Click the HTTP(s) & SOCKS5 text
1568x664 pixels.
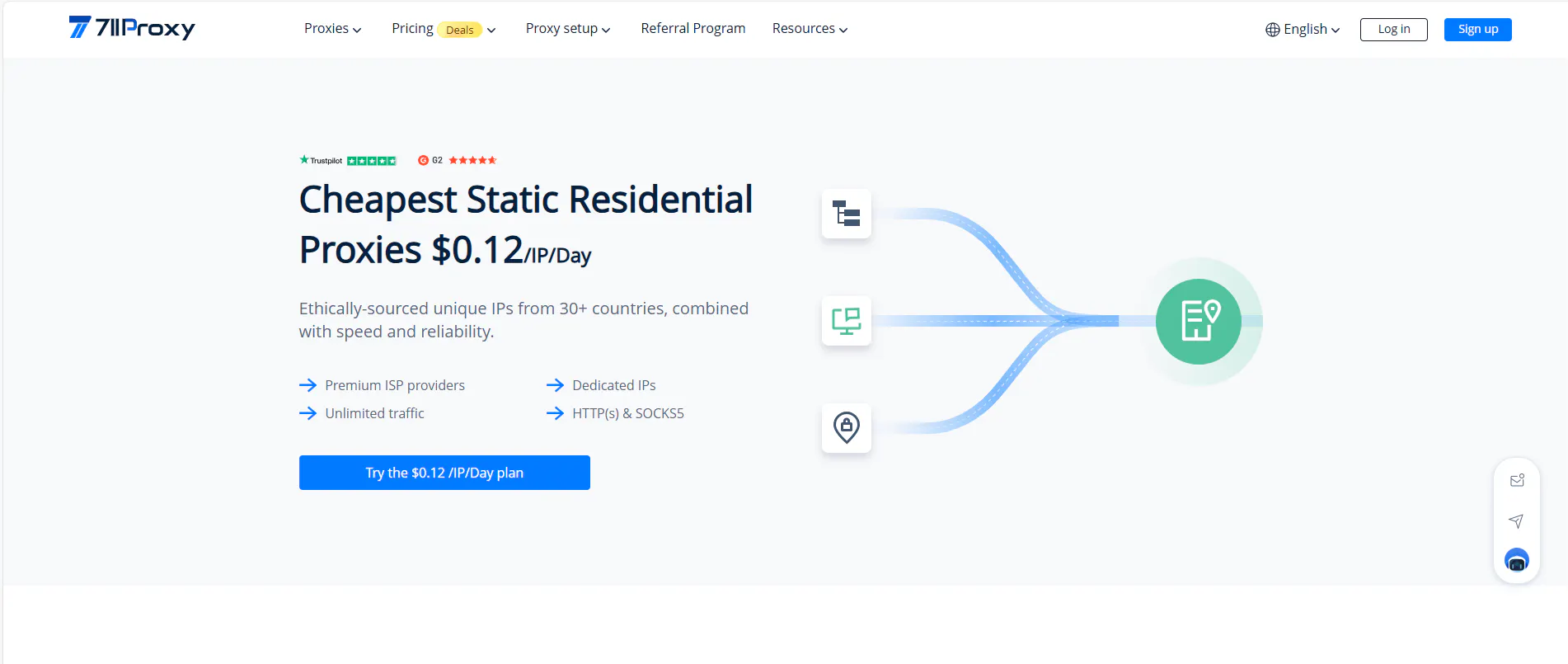pos(628,413)
